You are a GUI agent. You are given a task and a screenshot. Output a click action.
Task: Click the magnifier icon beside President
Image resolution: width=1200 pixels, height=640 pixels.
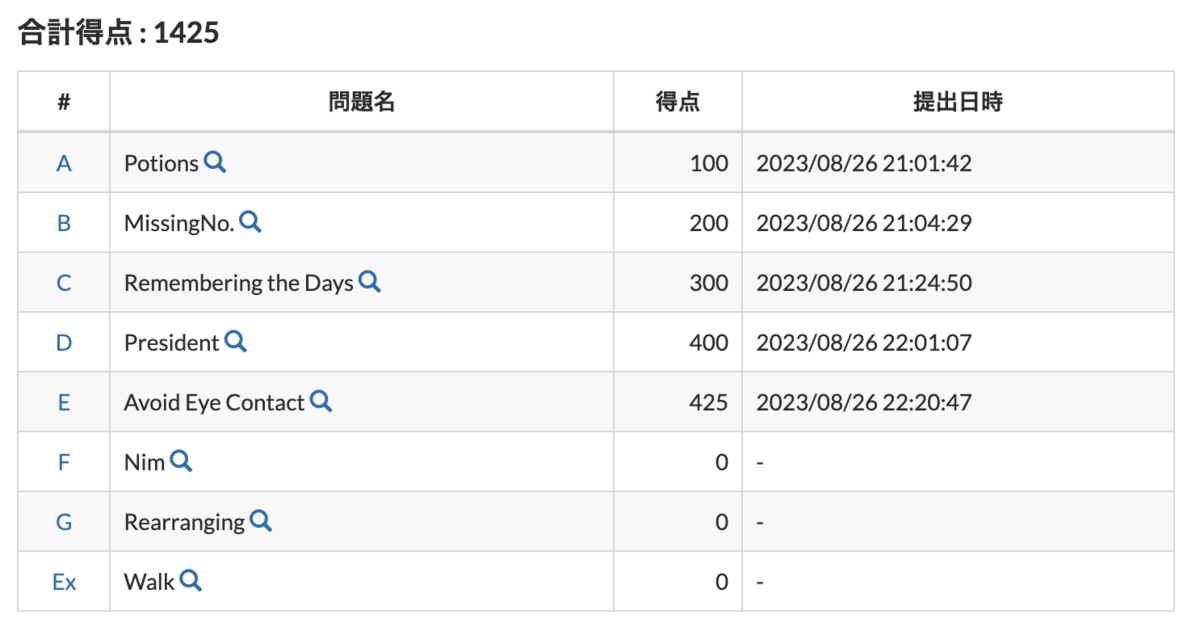(x=236, y=342)
